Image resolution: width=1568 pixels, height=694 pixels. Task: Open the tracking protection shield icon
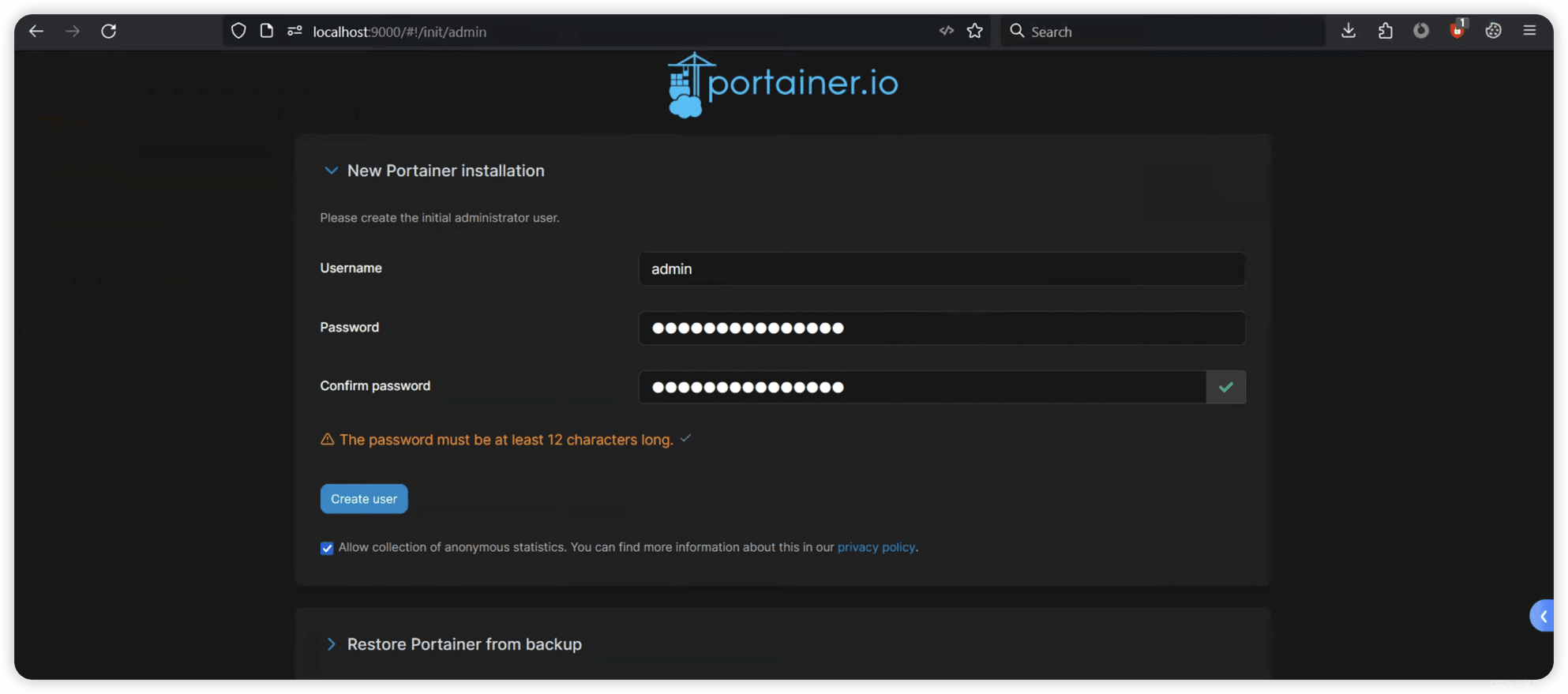[x=238, y=31]
